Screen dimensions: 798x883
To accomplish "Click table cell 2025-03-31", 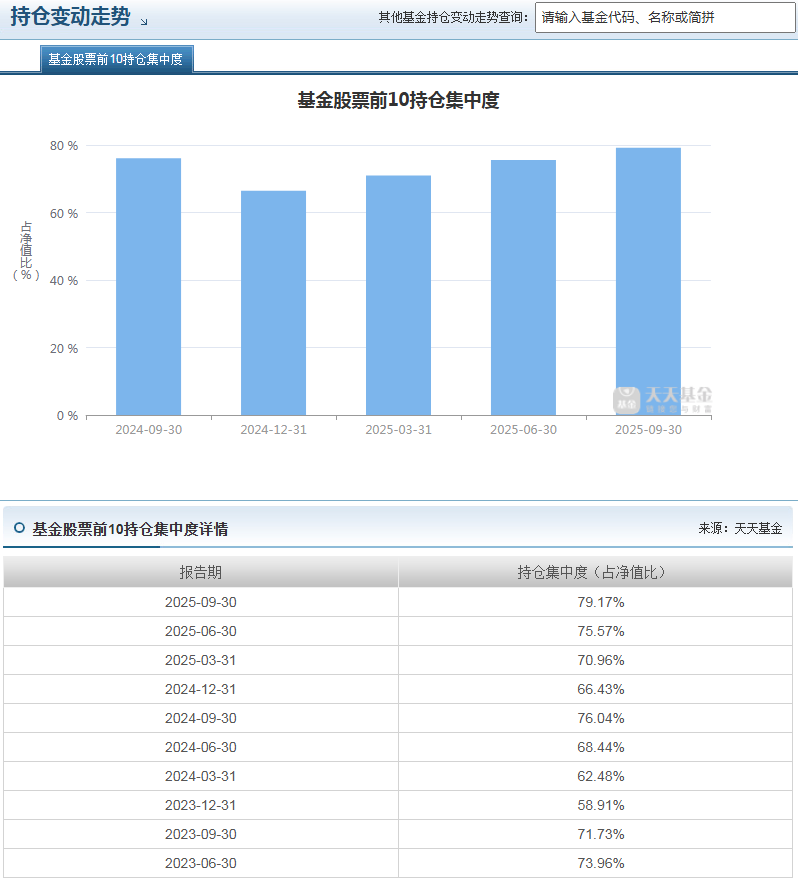I will pos(200,660).
